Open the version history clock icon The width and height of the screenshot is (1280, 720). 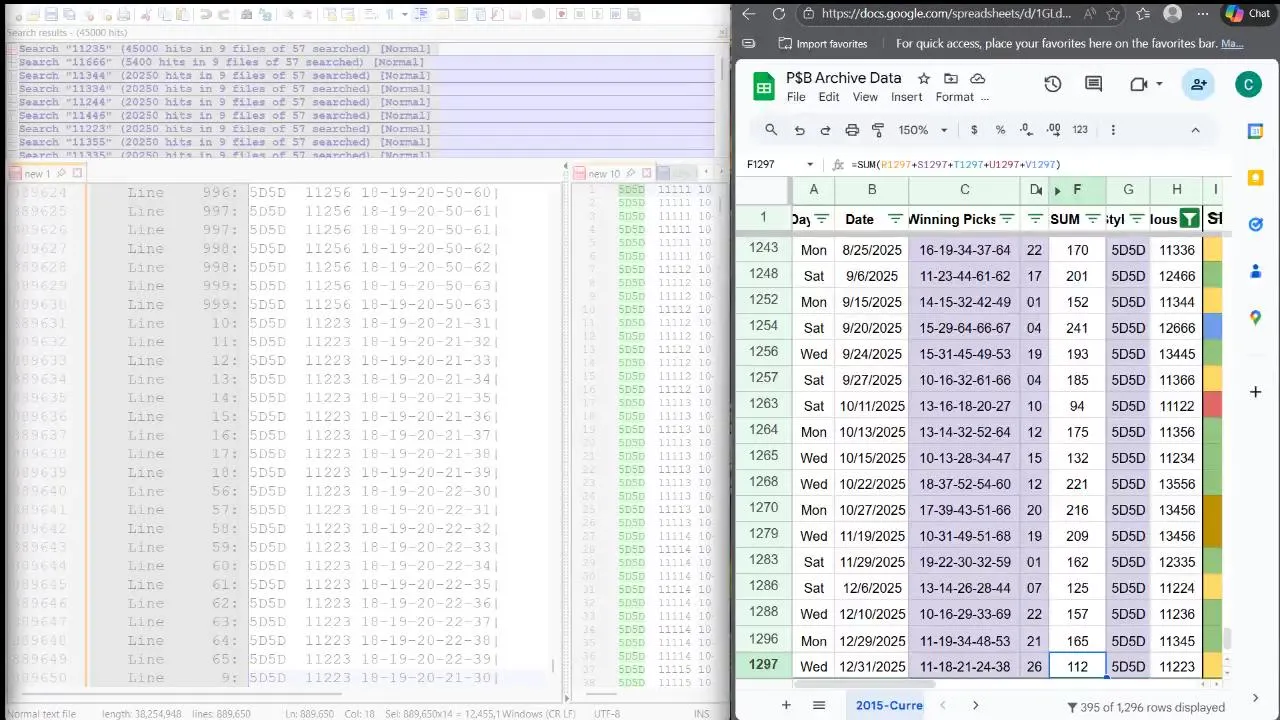coord(1052,85)
